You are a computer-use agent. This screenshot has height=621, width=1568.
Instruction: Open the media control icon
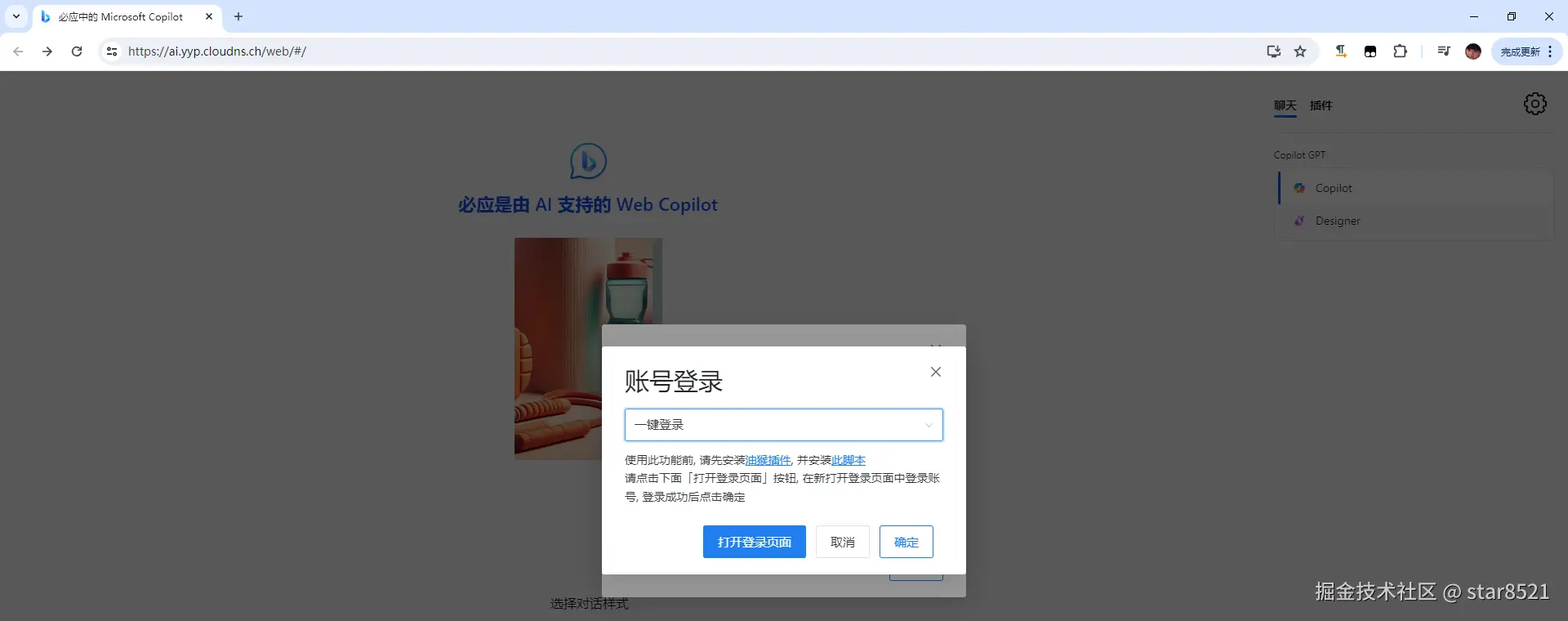coord(1444,51)
